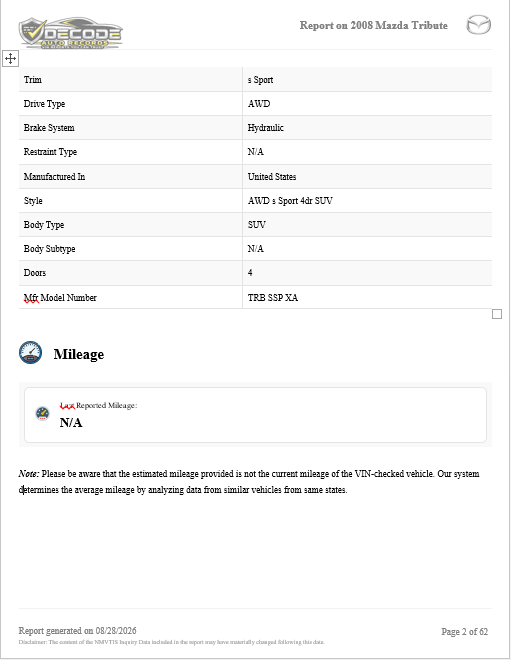This screenshot has width=511, height=660.
Task: Click the Decode Auto Records logo
Action: coord(71,33)
